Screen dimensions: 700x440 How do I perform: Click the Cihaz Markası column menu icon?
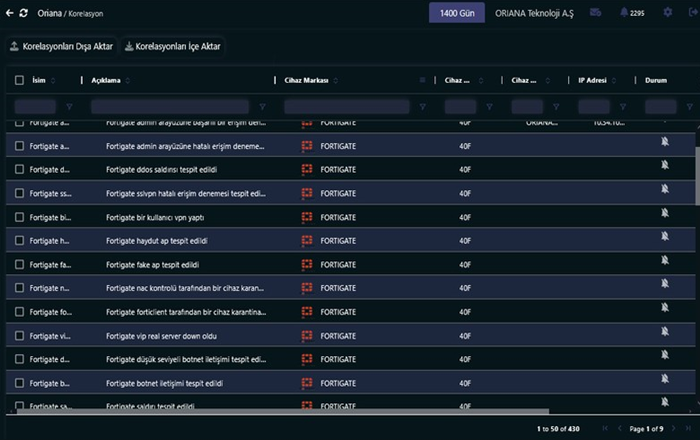[422, 80]
